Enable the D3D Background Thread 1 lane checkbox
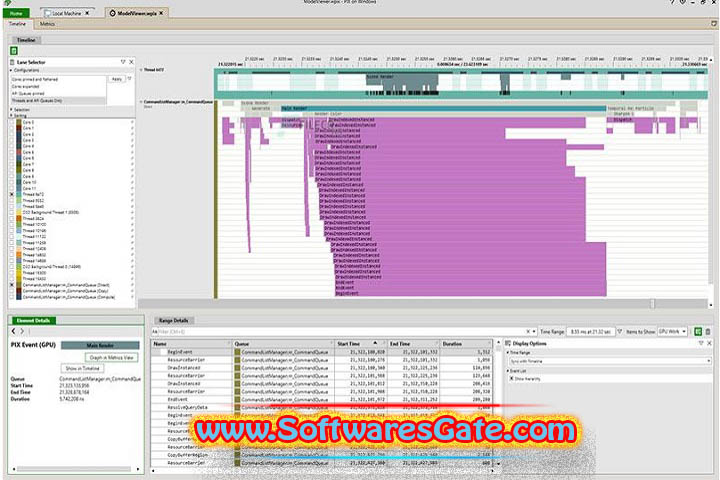Image resolution: width=720 pixels, height=480 pixels. pyautogui.click(x=12, y=213)
